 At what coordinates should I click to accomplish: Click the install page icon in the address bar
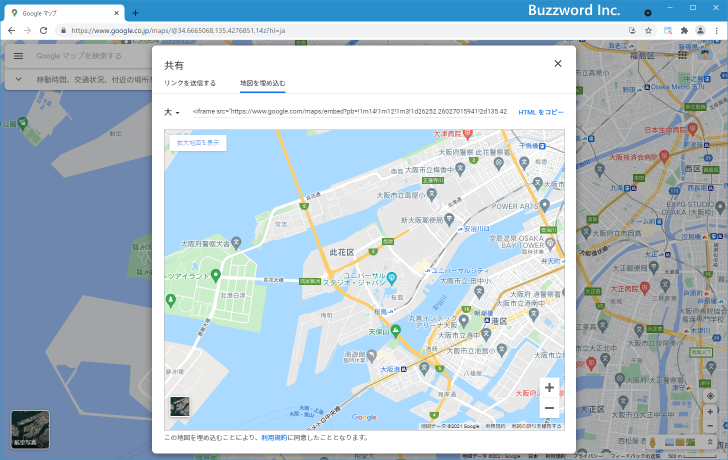pos(632,31)
